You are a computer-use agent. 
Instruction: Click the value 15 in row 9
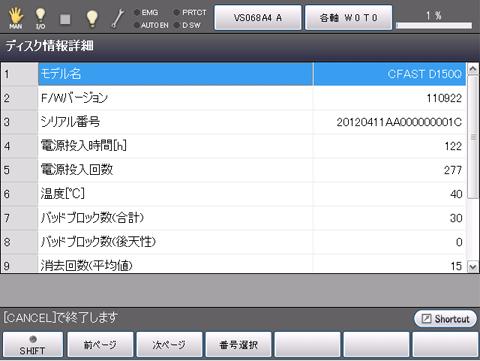(x=456, y=266)
